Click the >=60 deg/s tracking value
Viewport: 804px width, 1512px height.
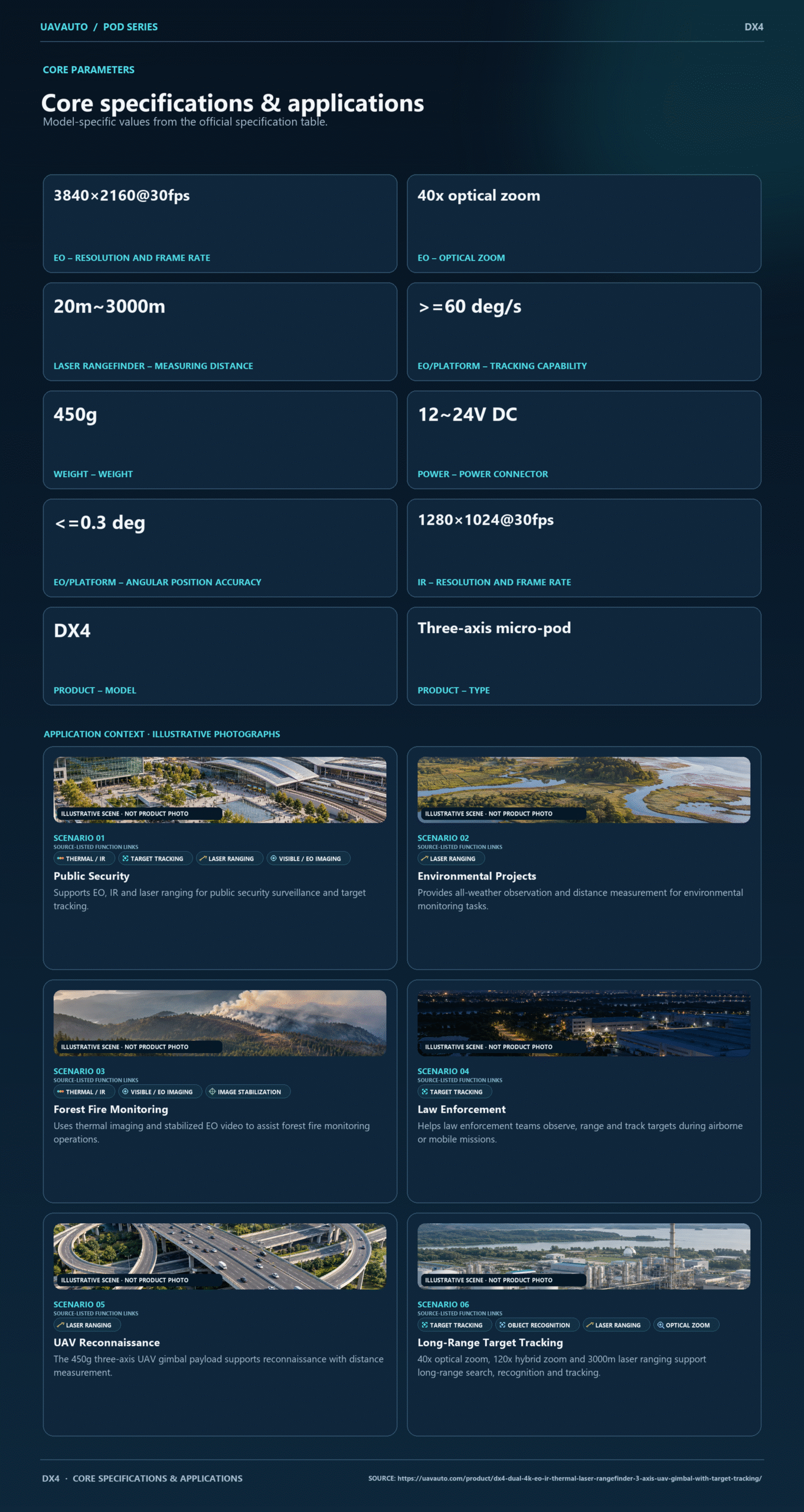click(470, 307)
